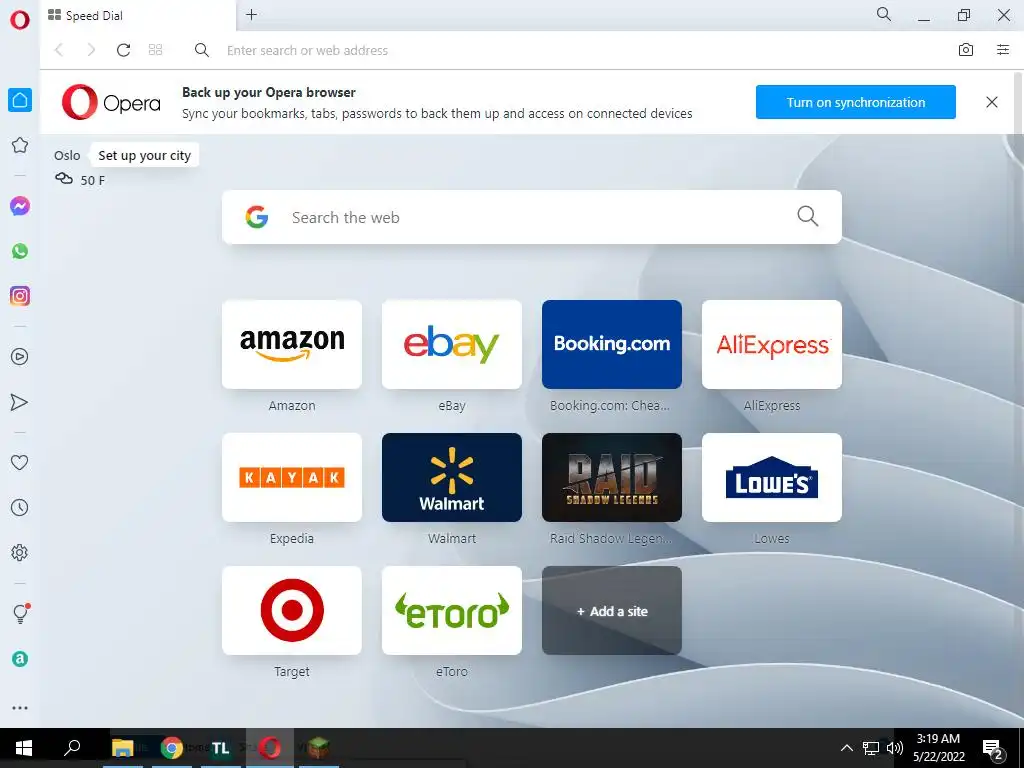Go back to previous page
1024x768 pixels.
59,50
